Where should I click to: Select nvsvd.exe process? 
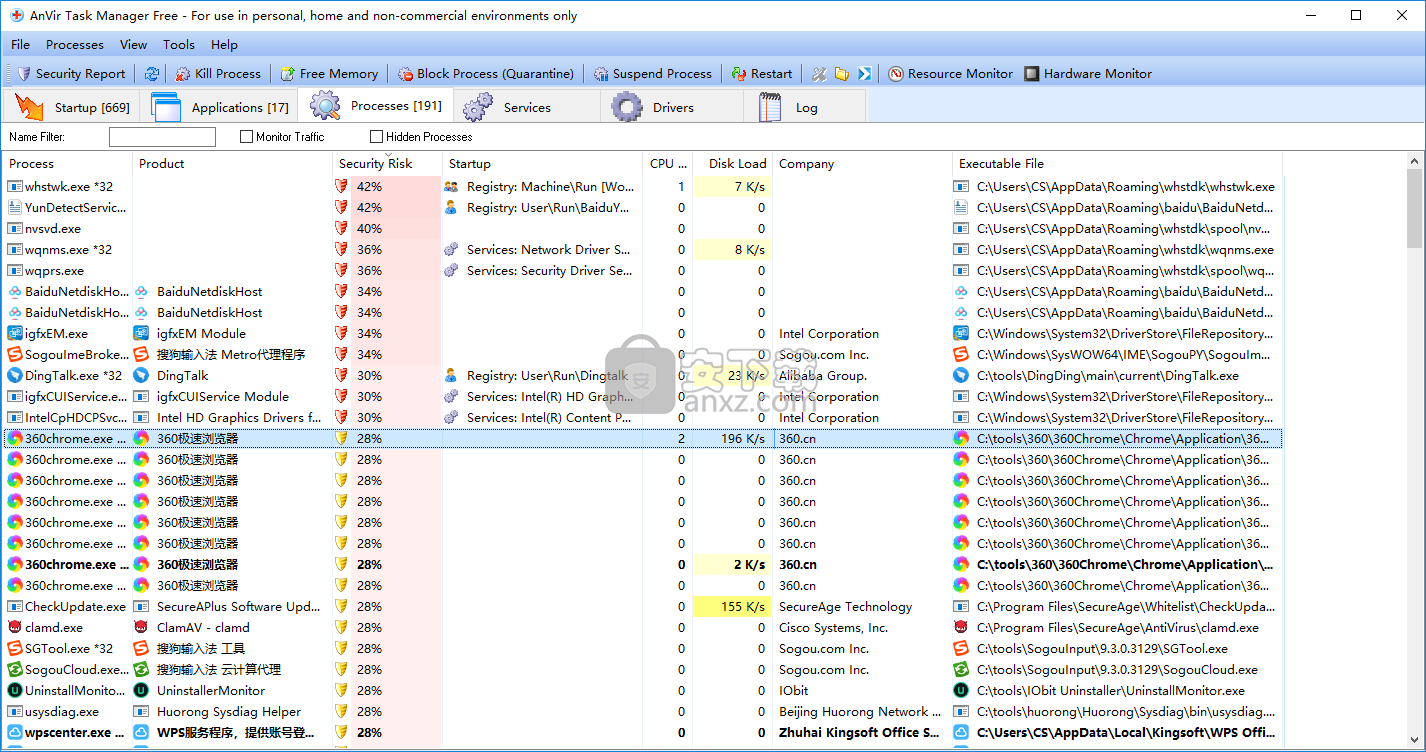coord(643,228)
